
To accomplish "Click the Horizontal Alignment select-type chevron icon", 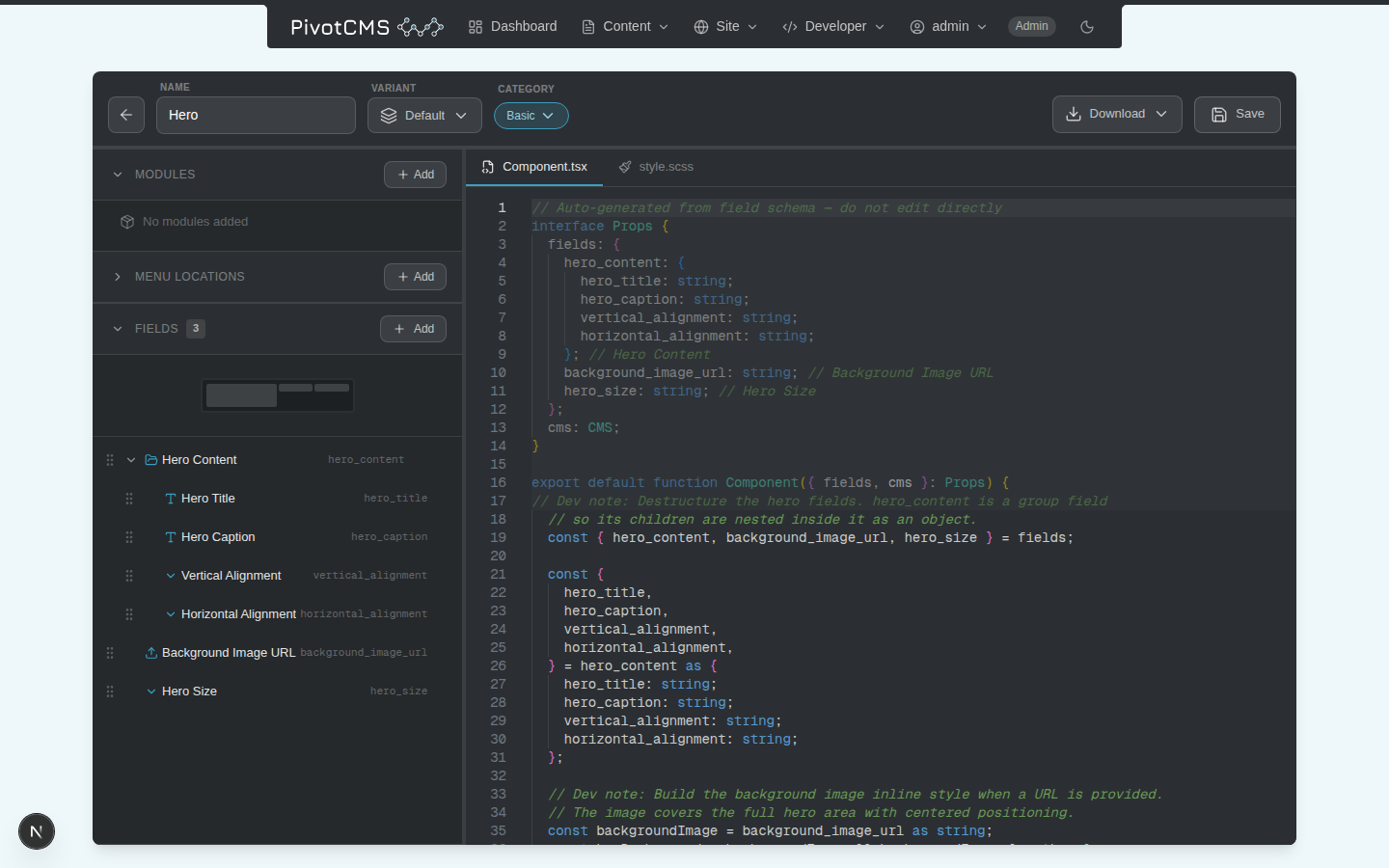I will (171, 614).
